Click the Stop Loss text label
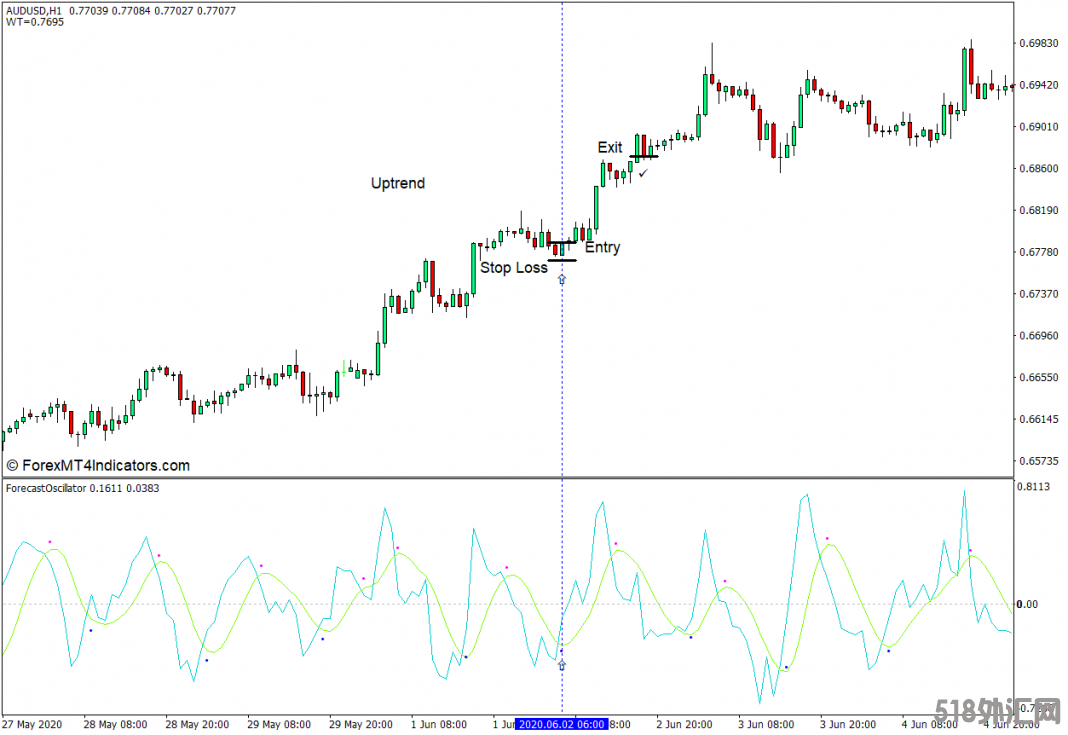 [x=514, y=268]
